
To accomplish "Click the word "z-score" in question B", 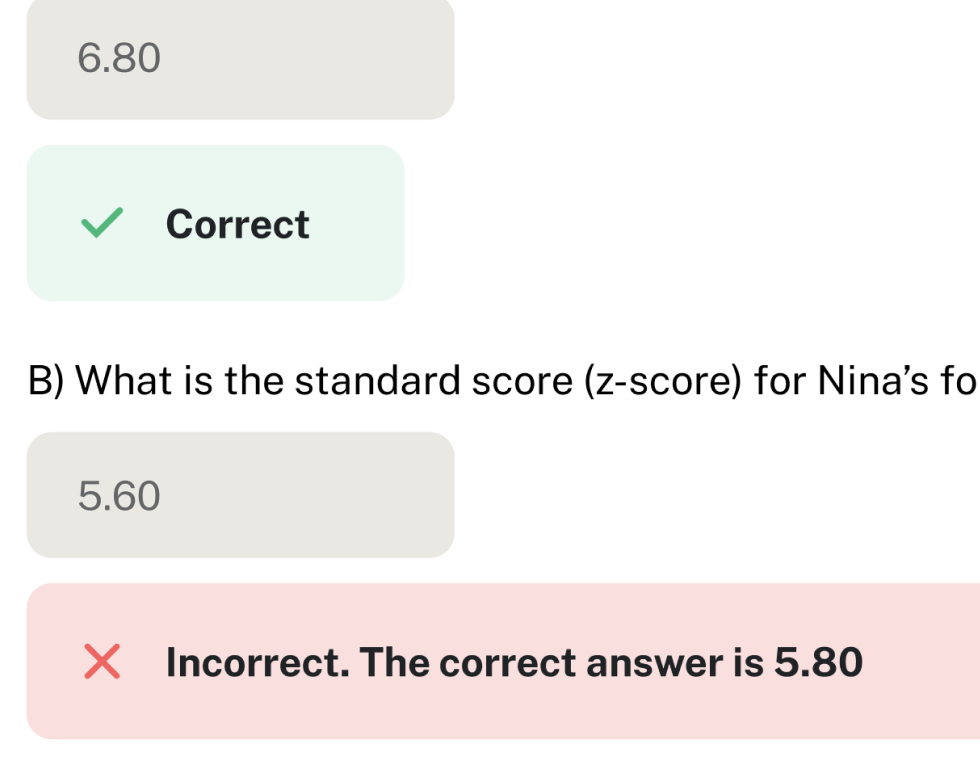I will (x=662, y=381).
